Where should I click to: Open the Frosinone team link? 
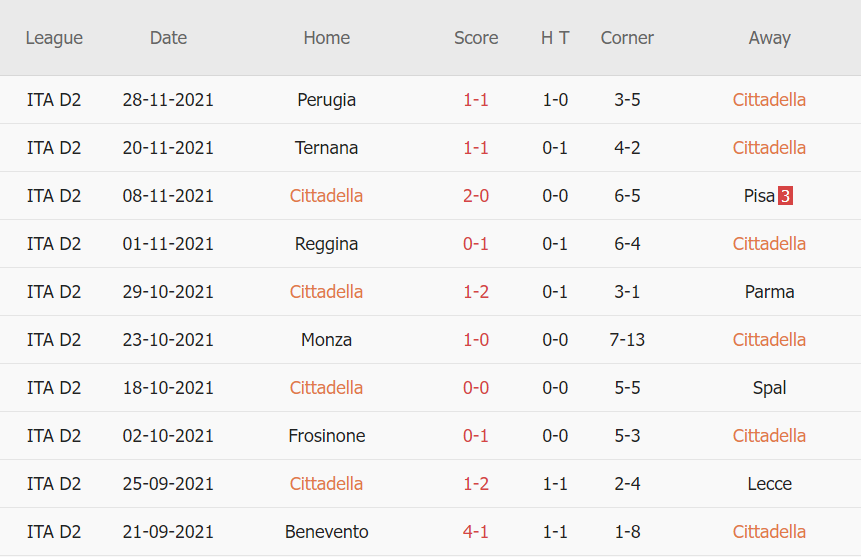coord(326,436)
